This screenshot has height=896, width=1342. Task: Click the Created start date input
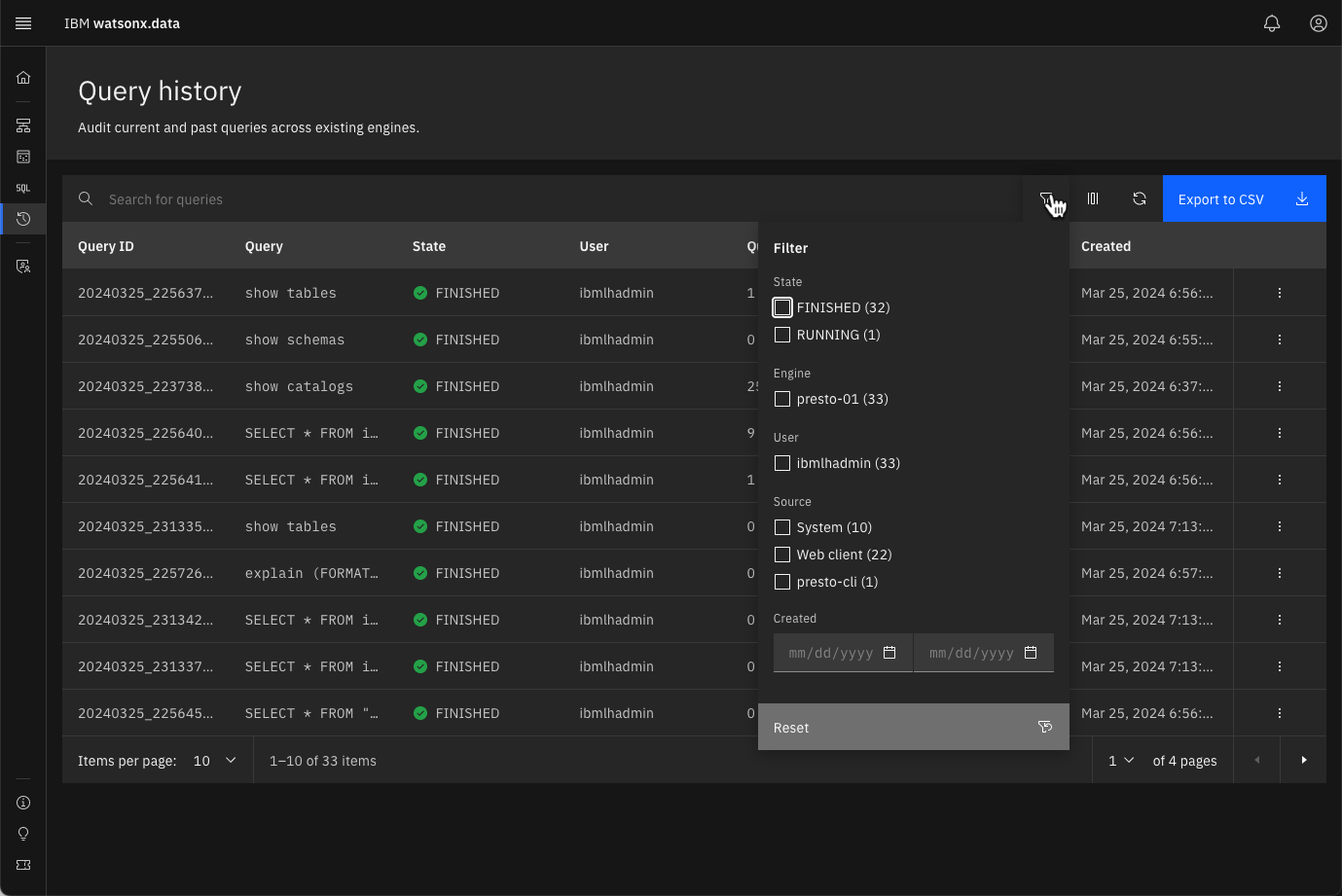click(x=843, y=653)
